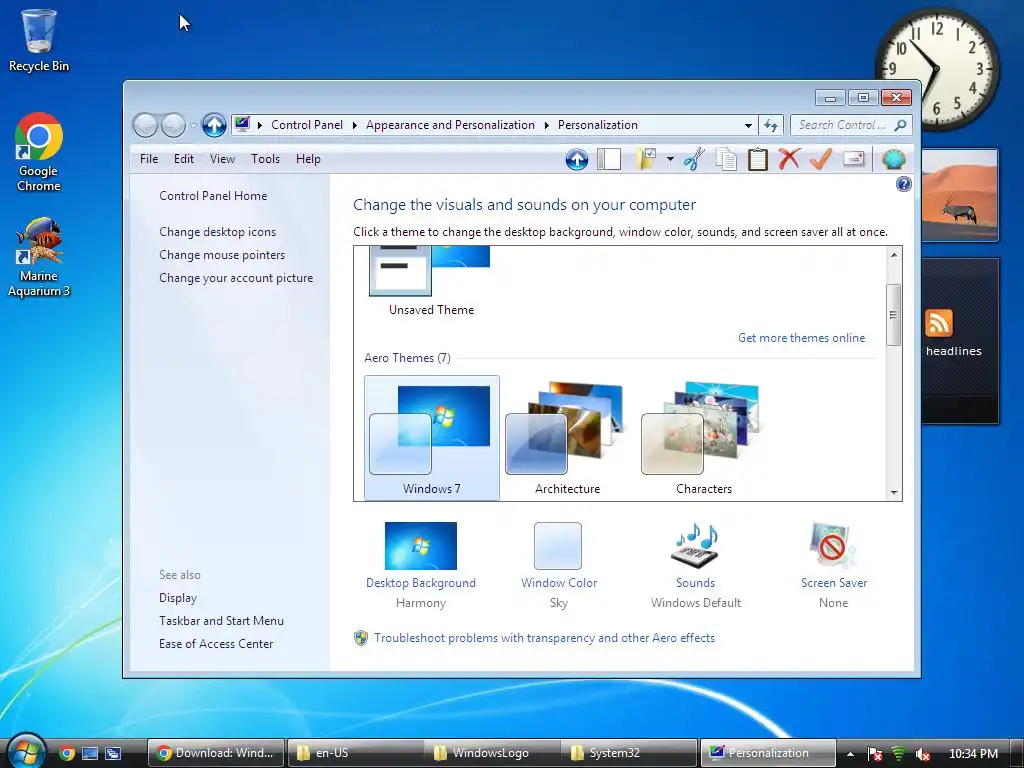
Task: Click the Control Panel breadcrumb
Action: point(307,125)
